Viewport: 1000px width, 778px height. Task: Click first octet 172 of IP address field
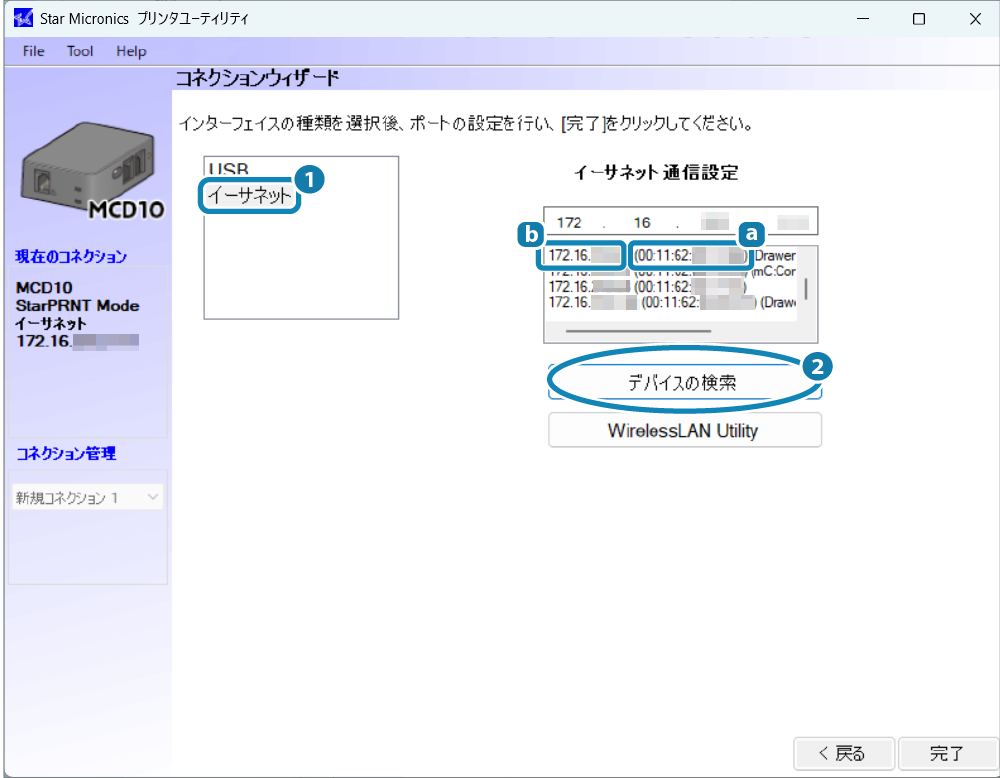569,222
